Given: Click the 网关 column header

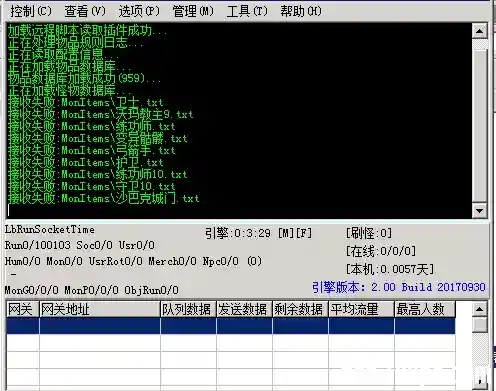Looking at the screenshot, I should pos(23,309).
